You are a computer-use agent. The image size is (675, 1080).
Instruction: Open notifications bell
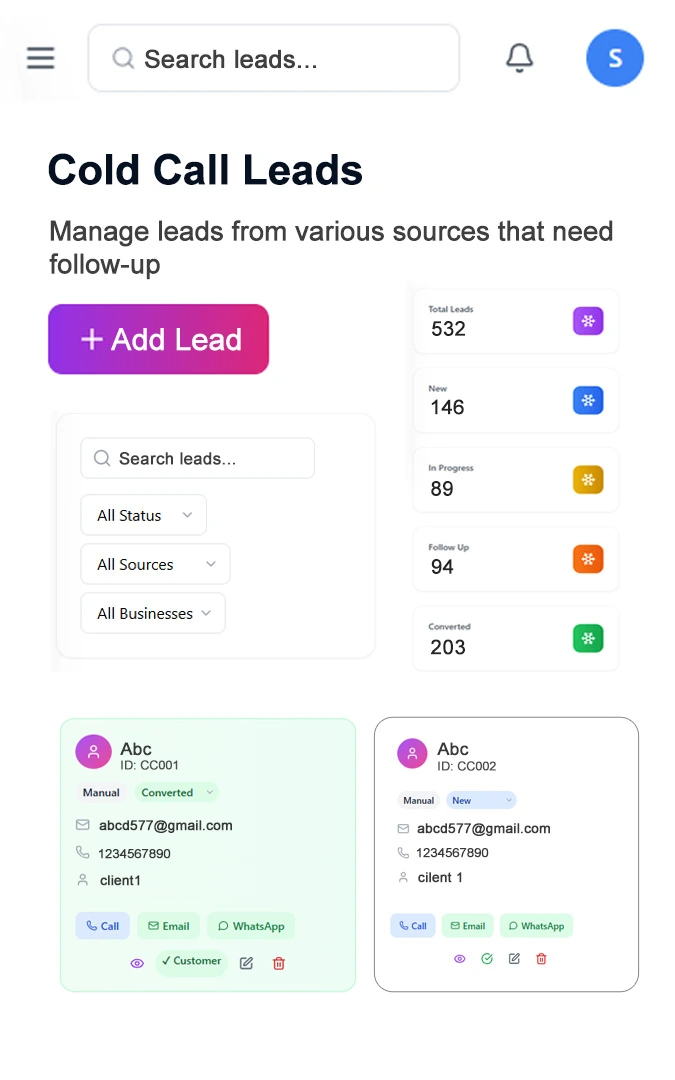[519, 58]
